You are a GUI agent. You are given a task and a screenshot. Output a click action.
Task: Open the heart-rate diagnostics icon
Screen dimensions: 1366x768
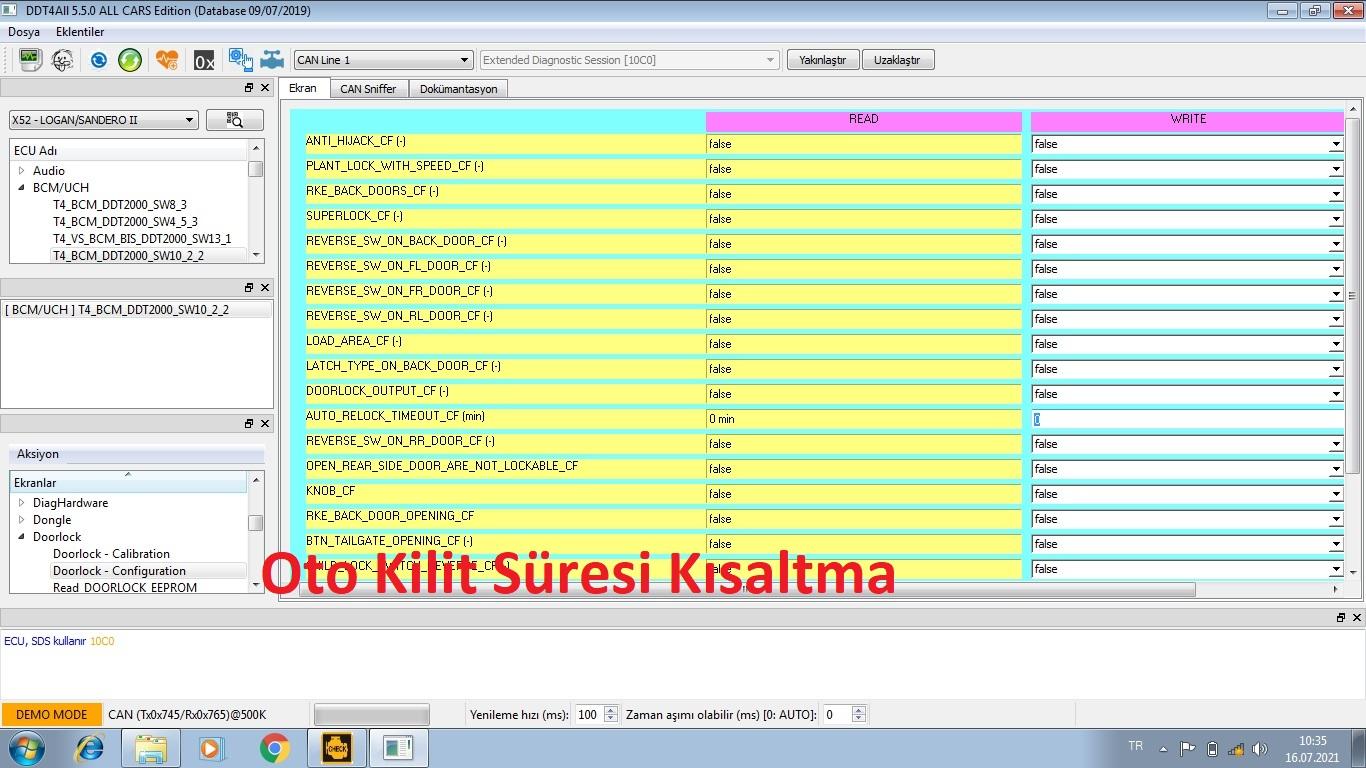tap(167, 60)
